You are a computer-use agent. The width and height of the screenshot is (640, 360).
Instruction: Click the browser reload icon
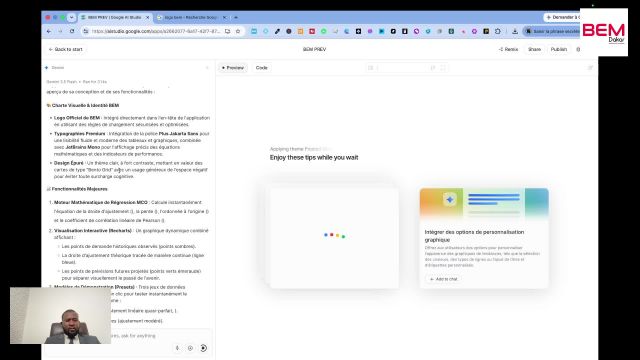pyautogui.click(x=72, y=31)
